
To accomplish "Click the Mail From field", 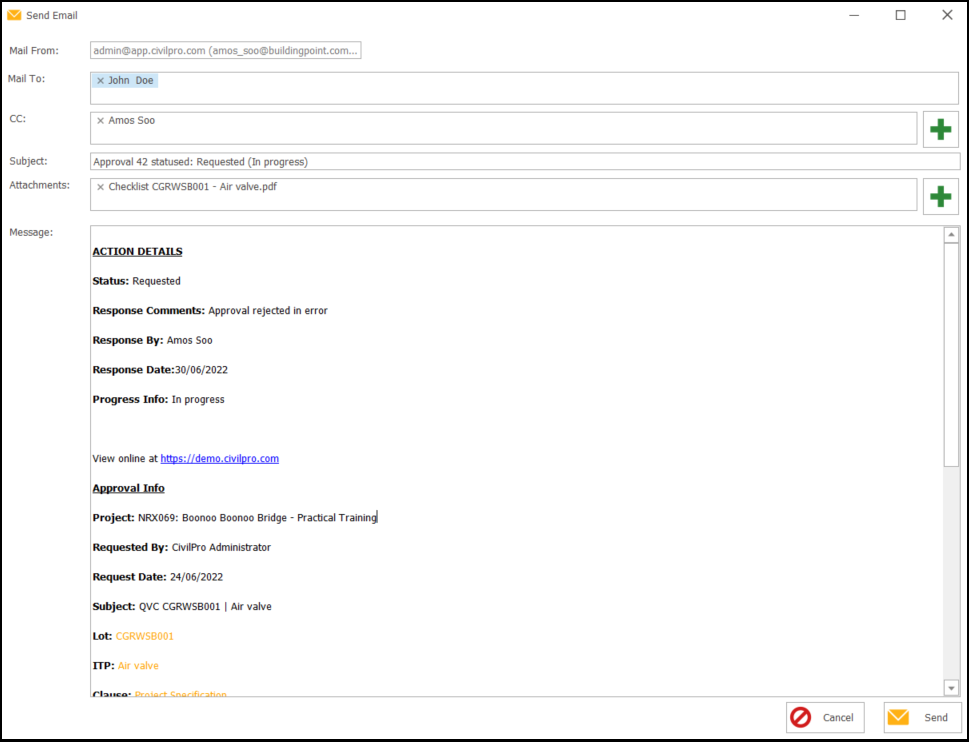I will 225,51.
